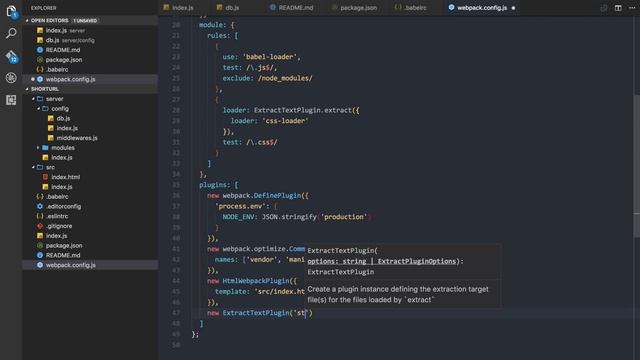
Task: Click the 1 UNSAVED badge in Open Editors
Action: pyautogui.click(x=86, y=20)
